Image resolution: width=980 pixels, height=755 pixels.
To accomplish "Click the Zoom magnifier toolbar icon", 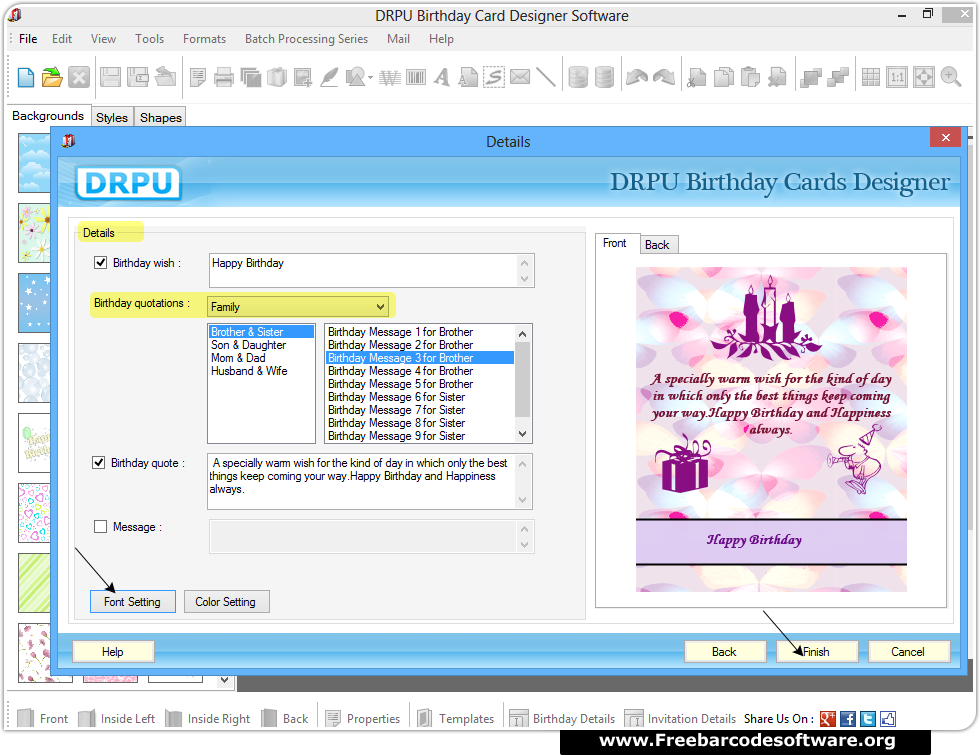I will tap(951, 78).
